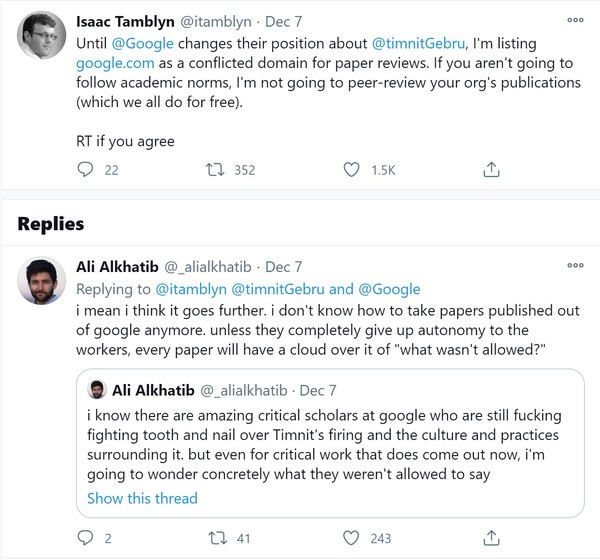Click Show this thread link
Screen dimensions: 600x560
coord(142,498)
